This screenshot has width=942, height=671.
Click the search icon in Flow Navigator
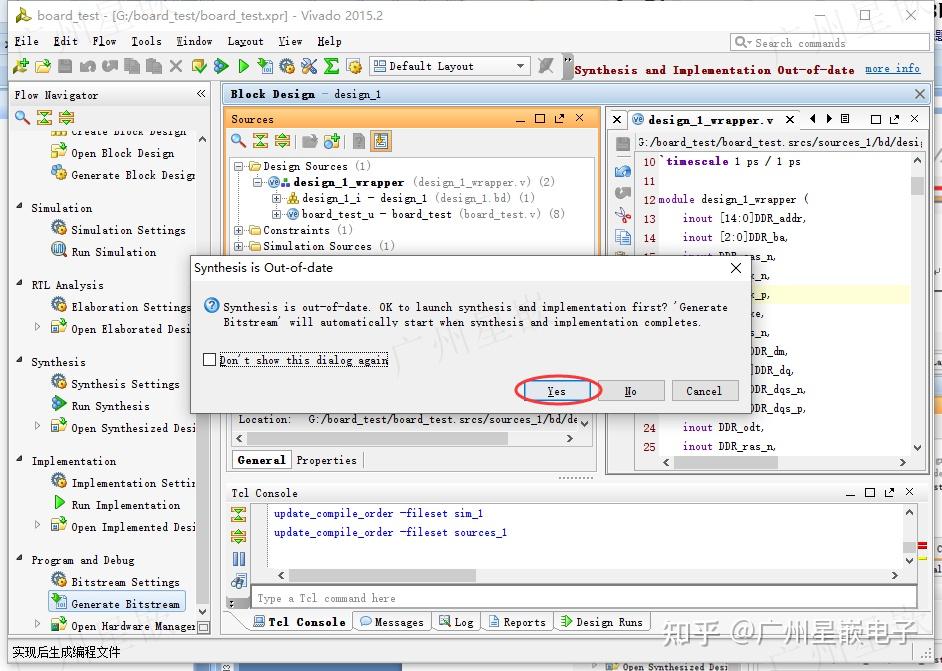pos(22,118)
